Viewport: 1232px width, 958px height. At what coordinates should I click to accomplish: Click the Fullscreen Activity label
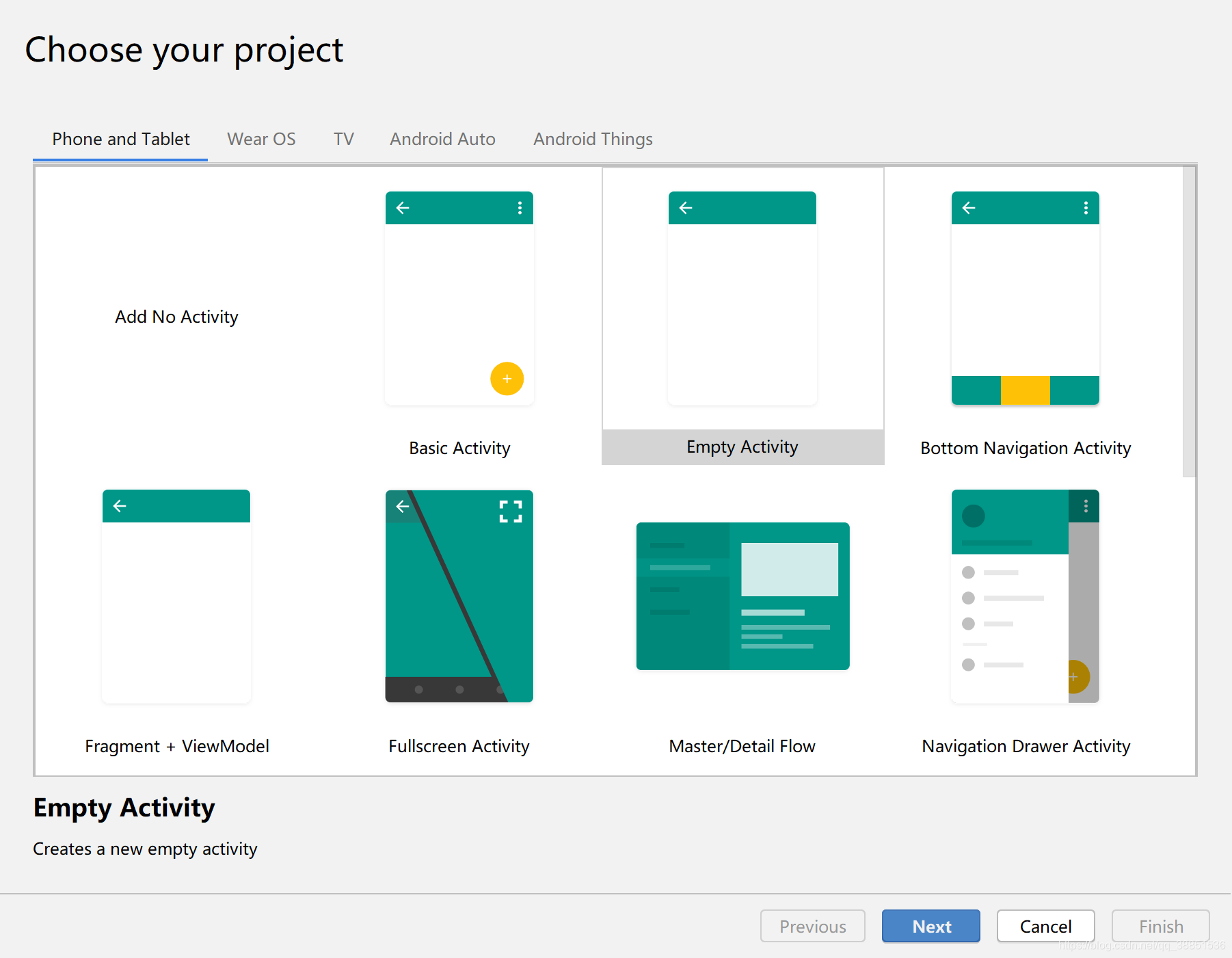[459, 746]
